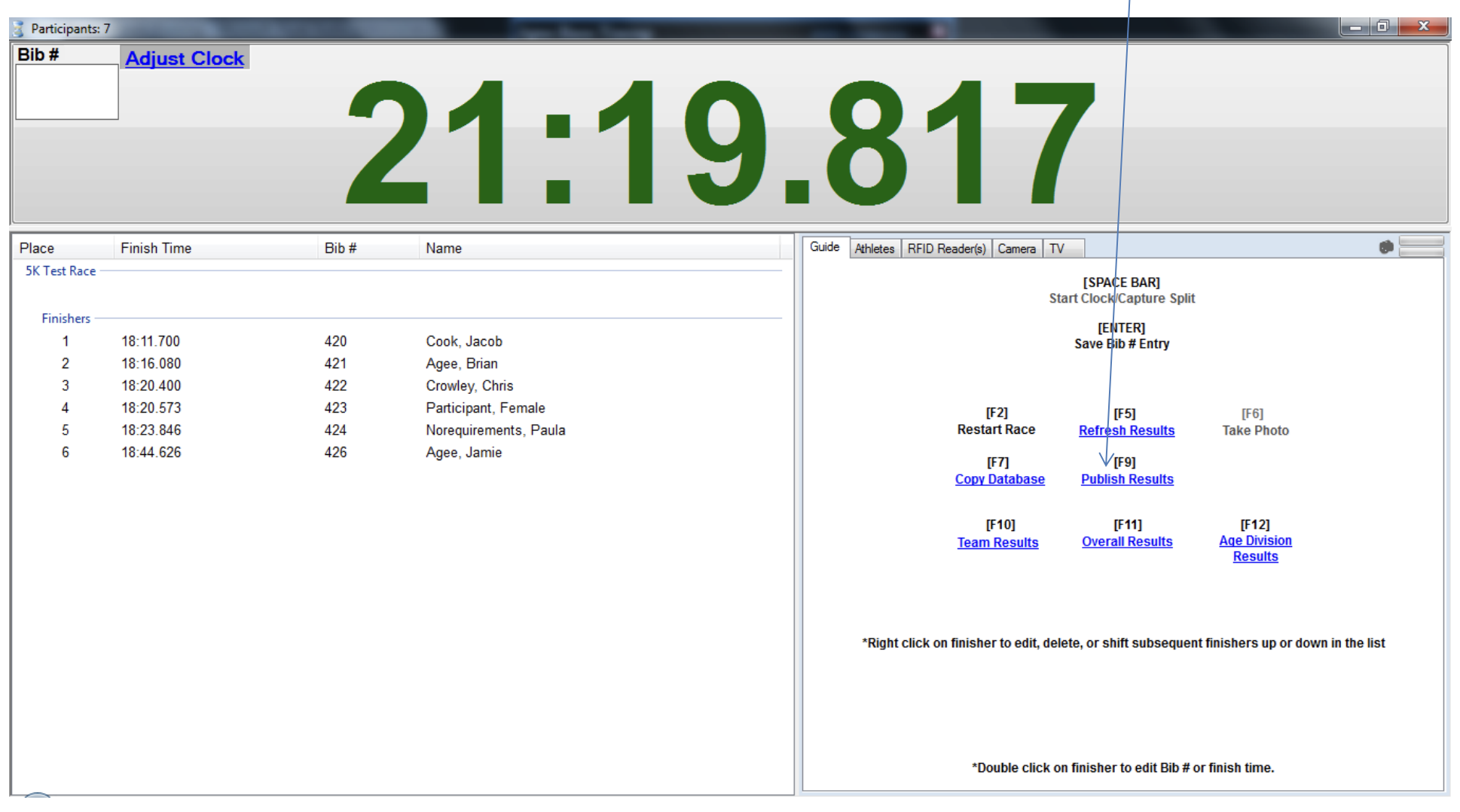The height and width of the screenshot is (812, 1460).
Task: Open Age Division Results link
Action: (x=1254, y=548)
